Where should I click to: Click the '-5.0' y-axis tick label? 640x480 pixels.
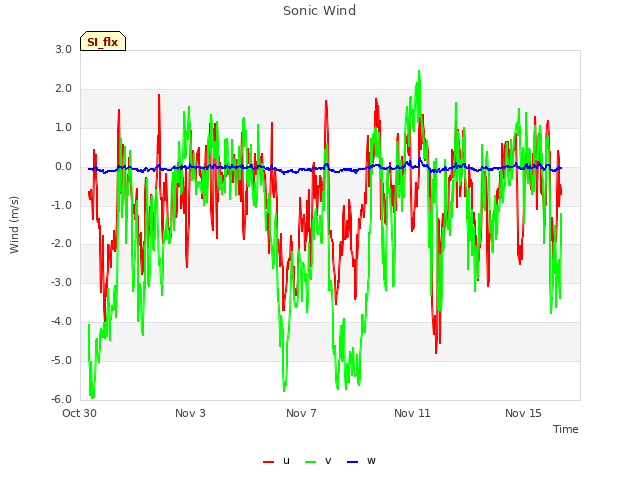pyautogui.click(x=62, y=360)
